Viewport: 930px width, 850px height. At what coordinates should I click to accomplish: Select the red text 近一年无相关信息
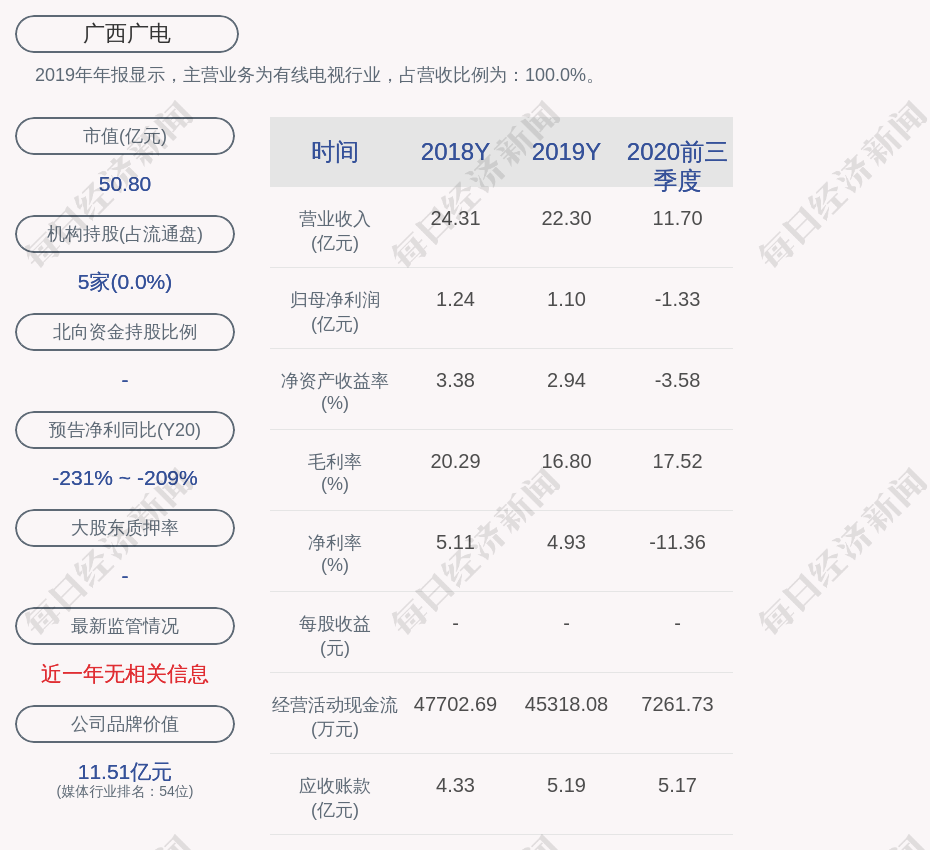pyautogui.click(x=125, y=674)
